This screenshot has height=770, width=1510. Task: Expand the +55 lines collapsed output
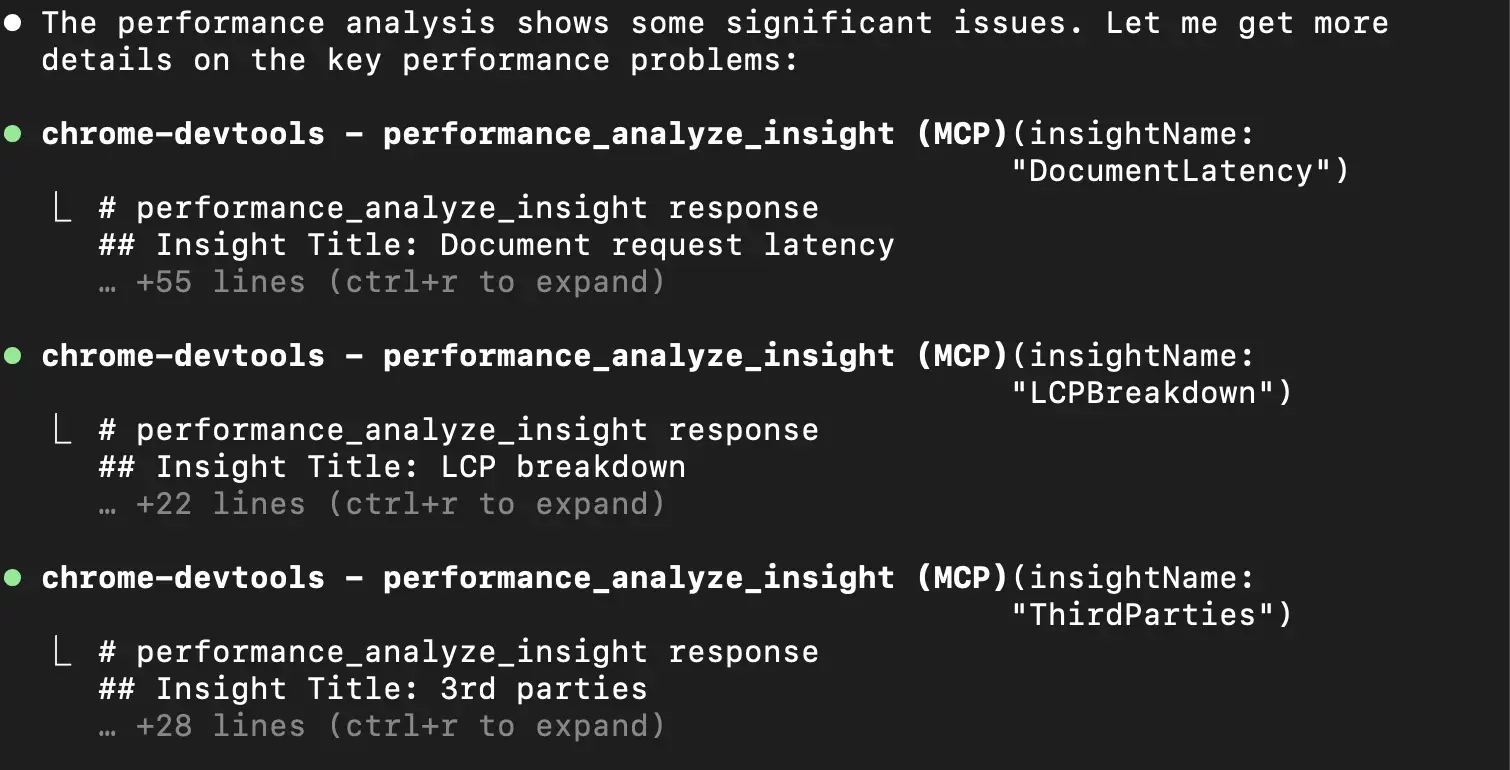[381, 282]
